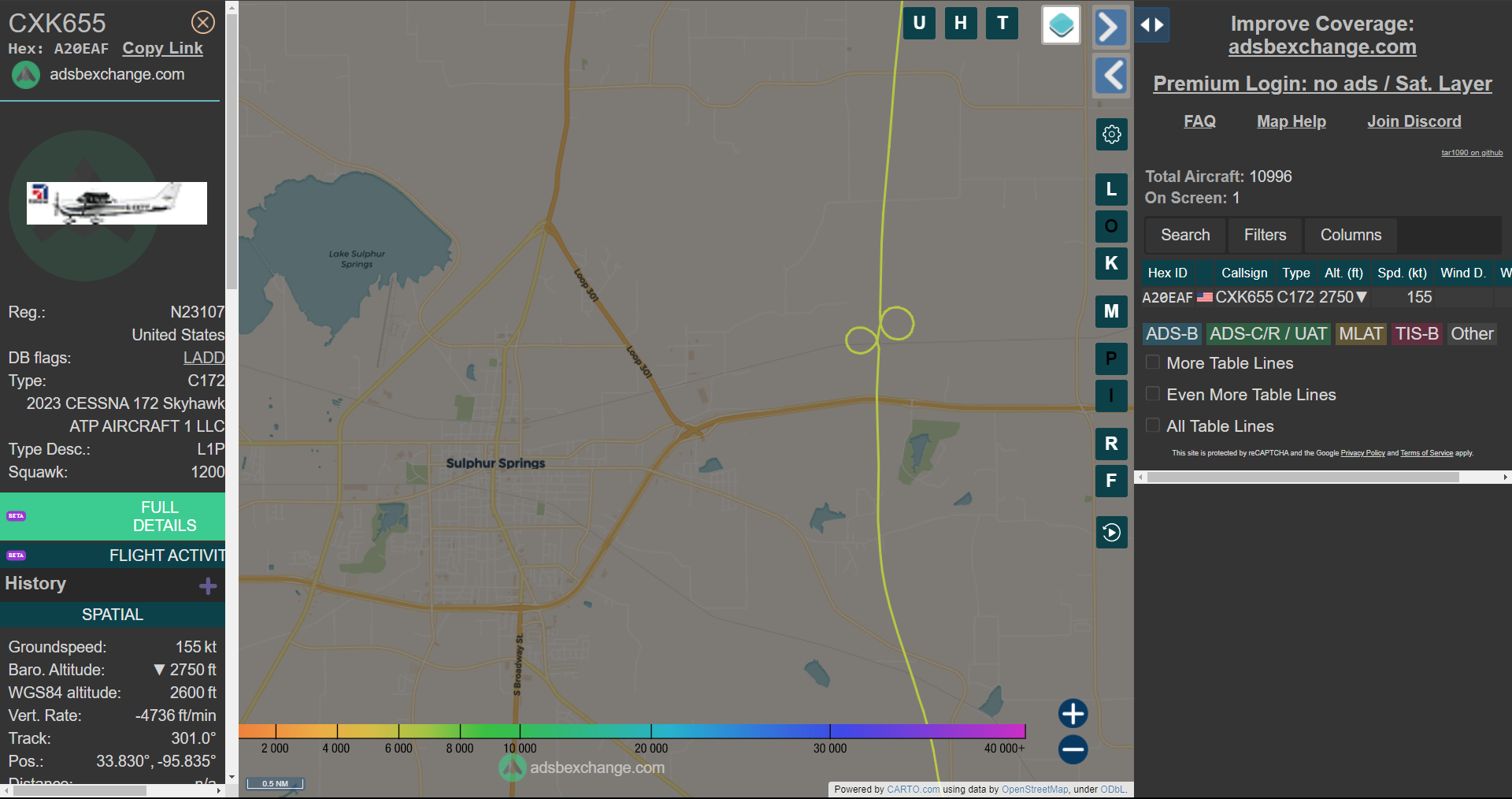Open the ODbL license link
Viewport: 1512px width, 799px height.
point(1113,790)
